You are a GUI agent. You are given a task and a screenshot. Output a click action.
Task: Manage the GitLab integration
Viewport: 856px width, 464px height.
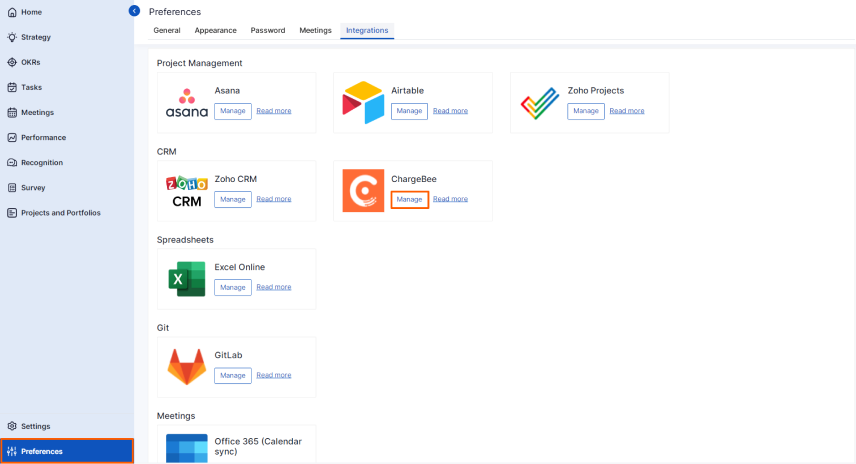pyautogui.click(x=233, y=376)
